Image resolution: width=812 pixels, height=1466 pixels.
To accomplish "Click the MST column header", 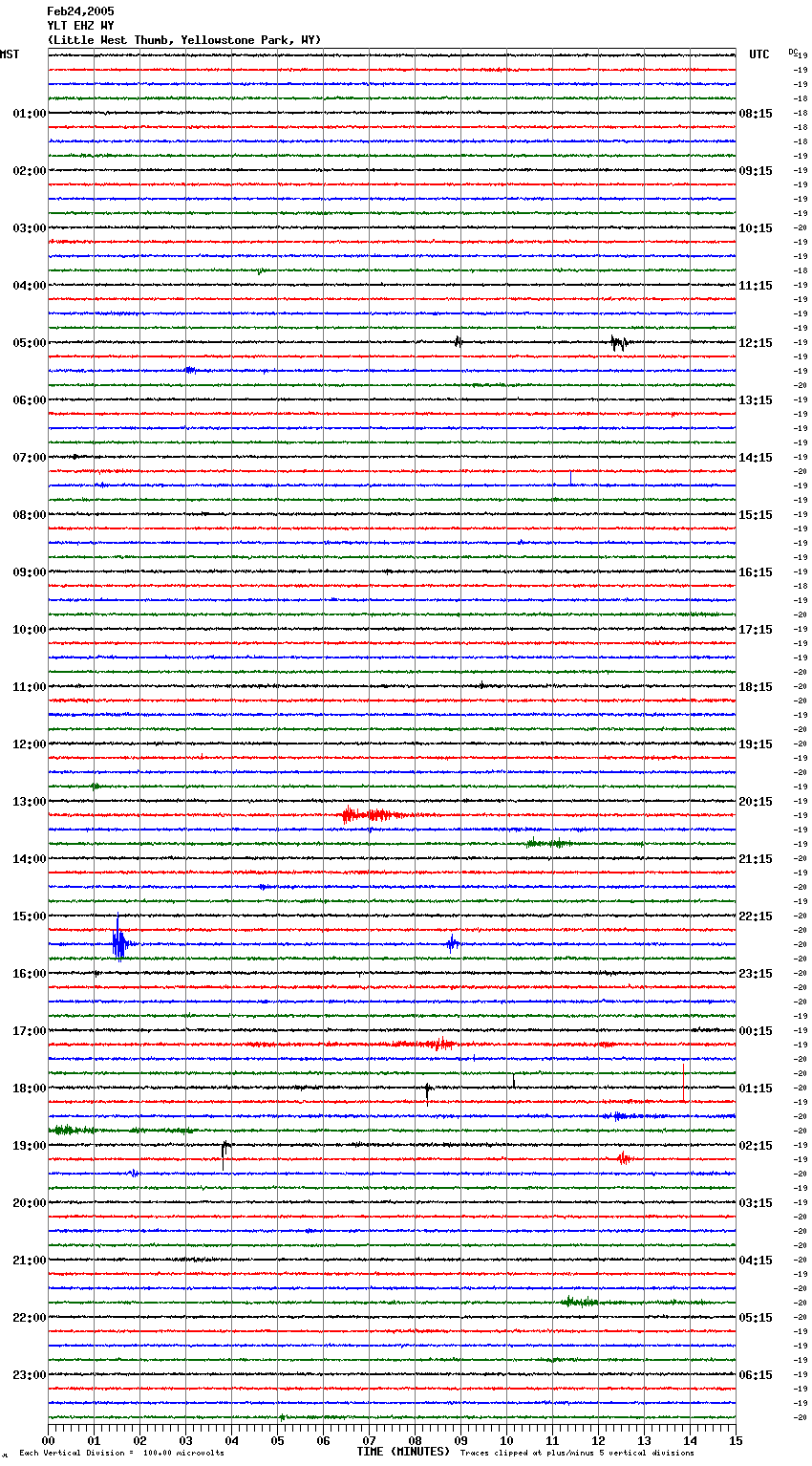I will (x=10, y=54).
